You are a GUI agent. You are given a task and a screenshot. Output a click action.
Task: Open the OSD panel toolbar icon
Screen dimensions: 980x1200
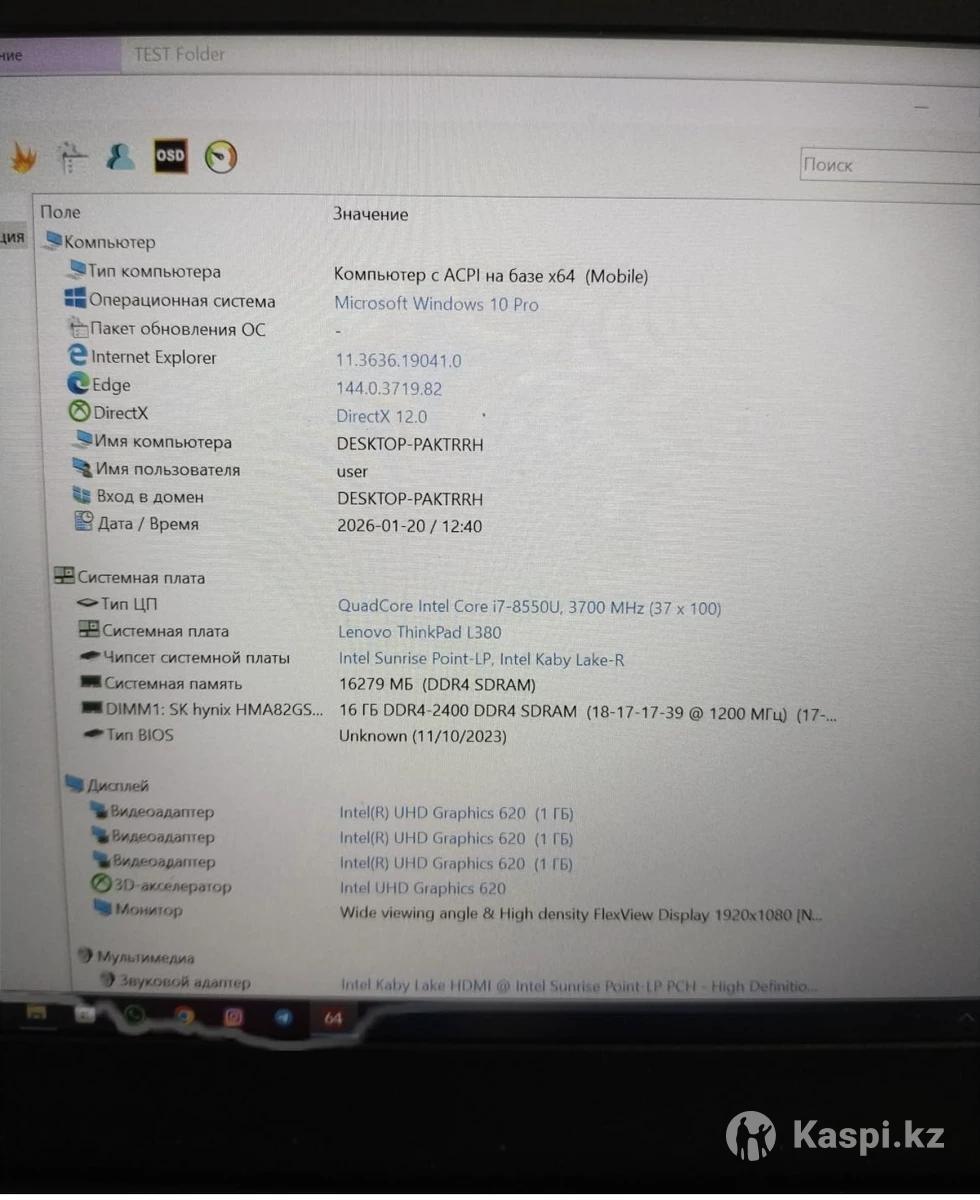(x=170, y=156)
